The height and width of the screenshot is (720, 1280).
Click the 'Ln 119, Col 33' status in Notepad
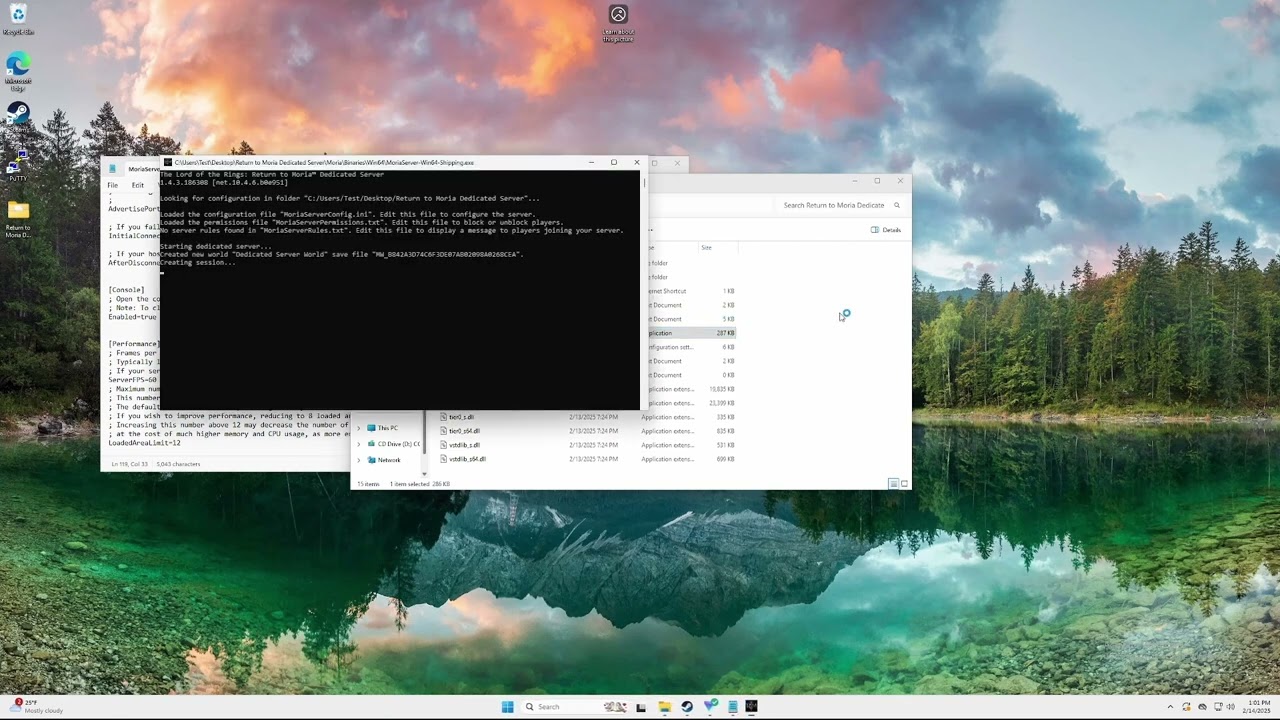[x=130, y=464]
